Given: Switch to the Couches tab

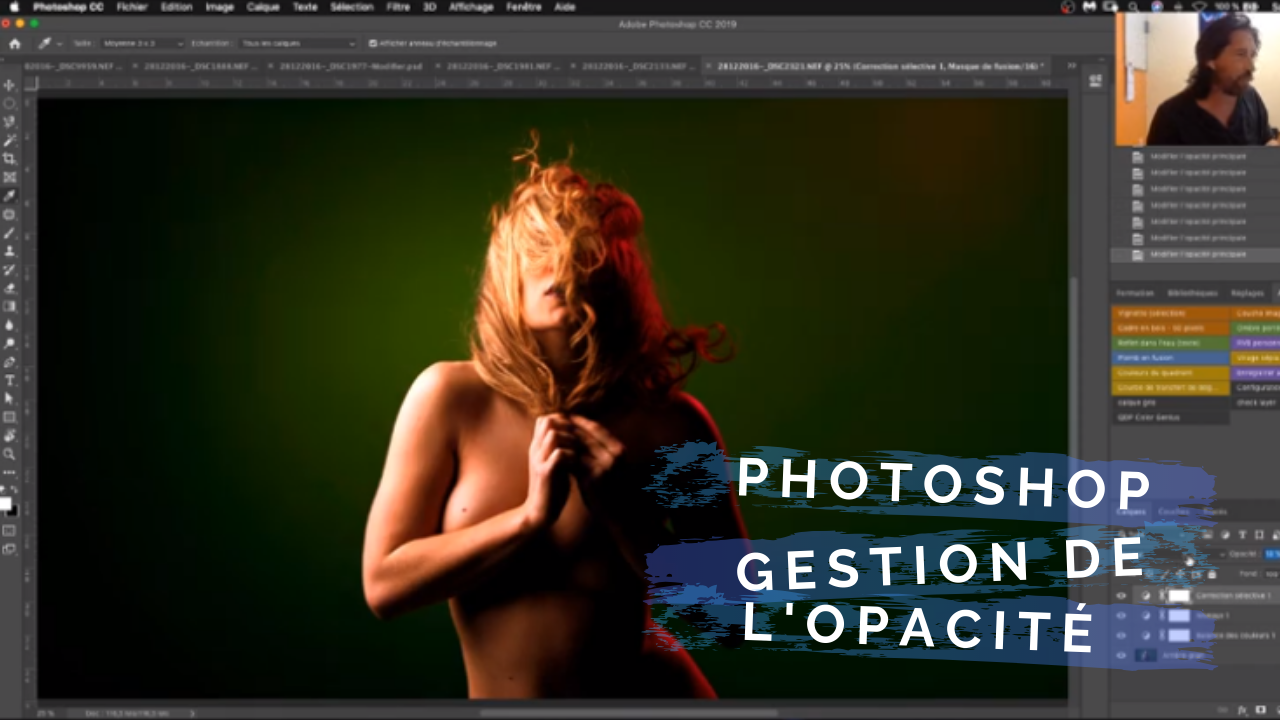Looking at the screenshot, I should (x=1173, y=512).
